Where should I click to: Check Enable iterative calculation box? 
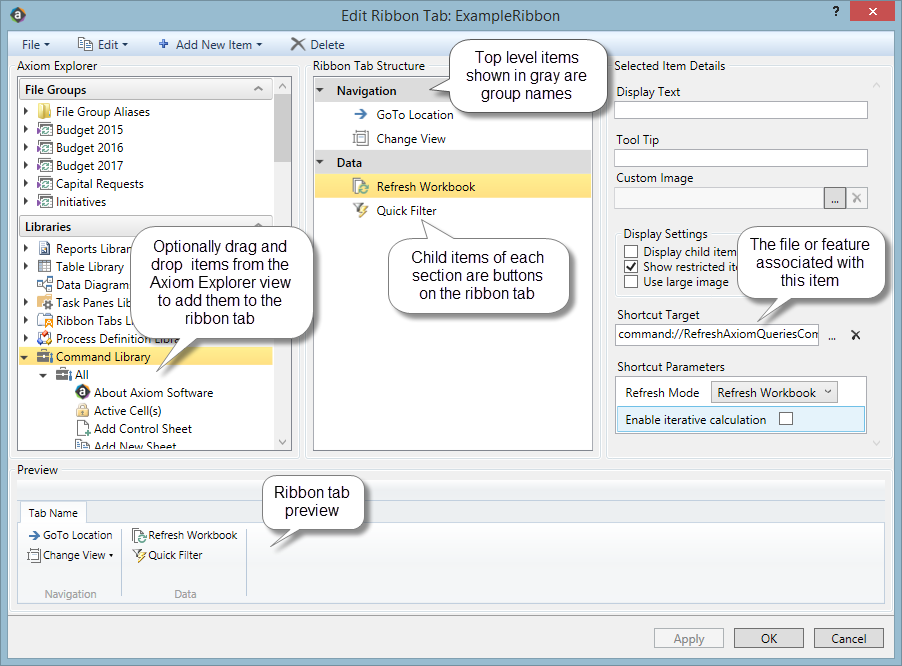coord(786,419)
